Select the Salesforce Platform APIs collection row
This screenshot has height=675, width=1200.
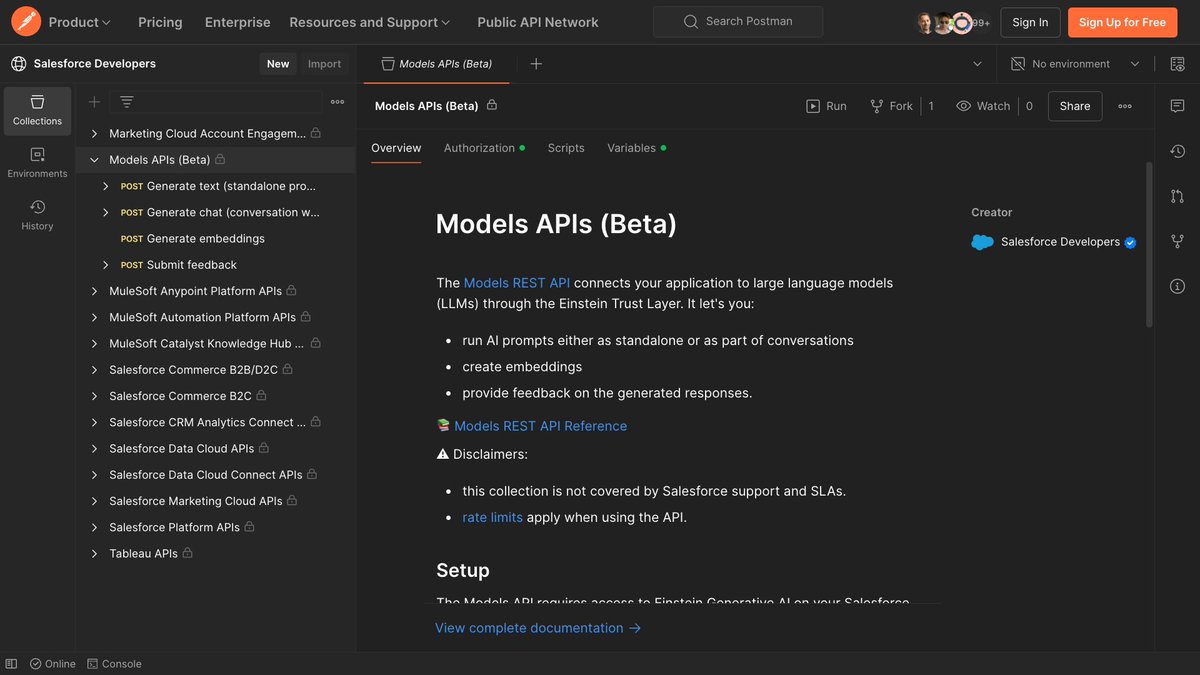click(216, 527)
